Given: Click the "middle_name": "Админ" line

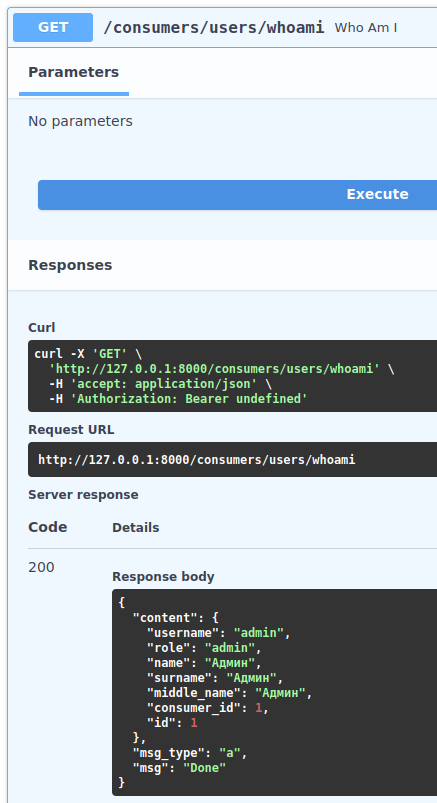Looking at the screenshot, I should (x=230, y=693).
